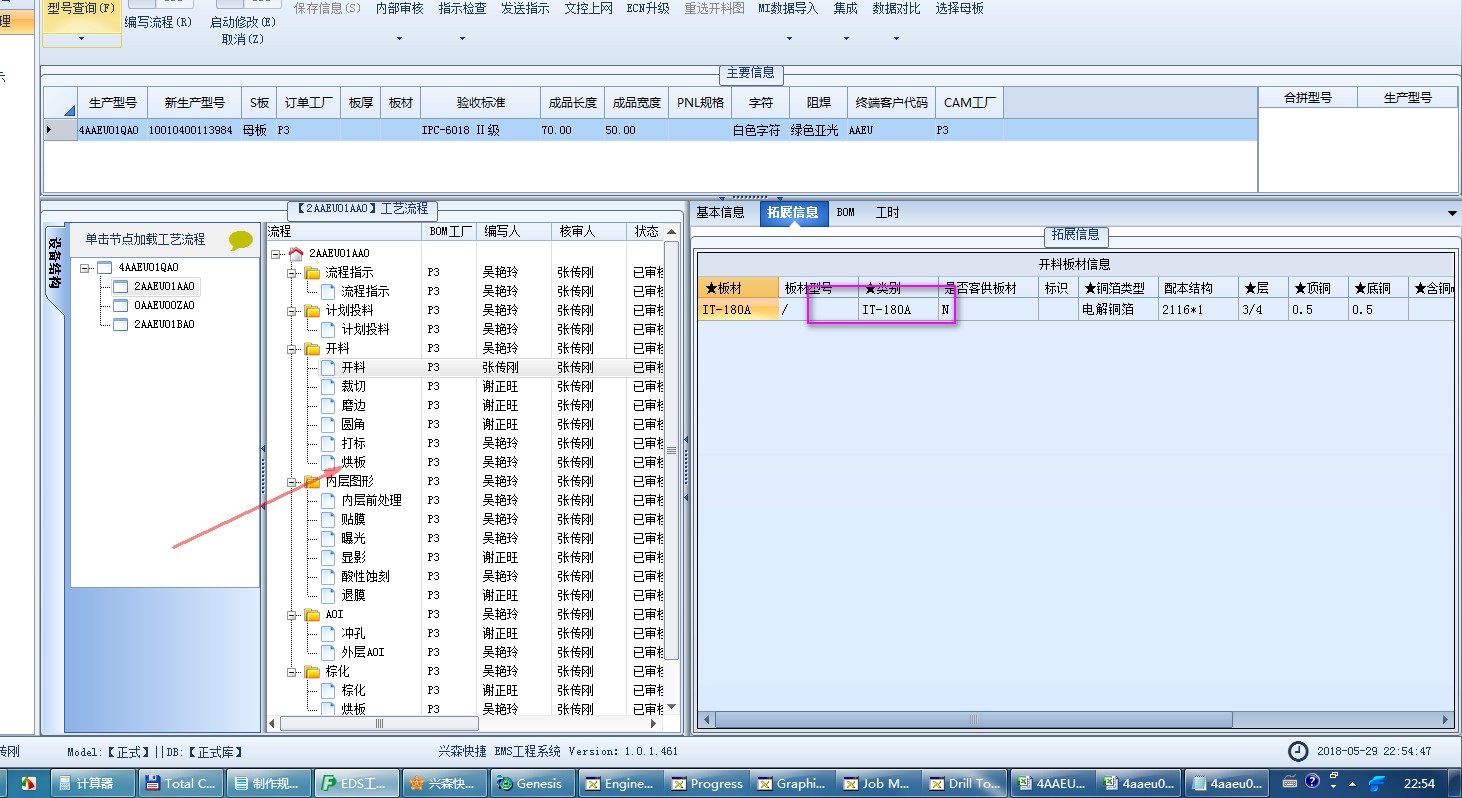Select 退膜 process step
The height and width of the screenshot is (798, 1462).
click(353, 596)
